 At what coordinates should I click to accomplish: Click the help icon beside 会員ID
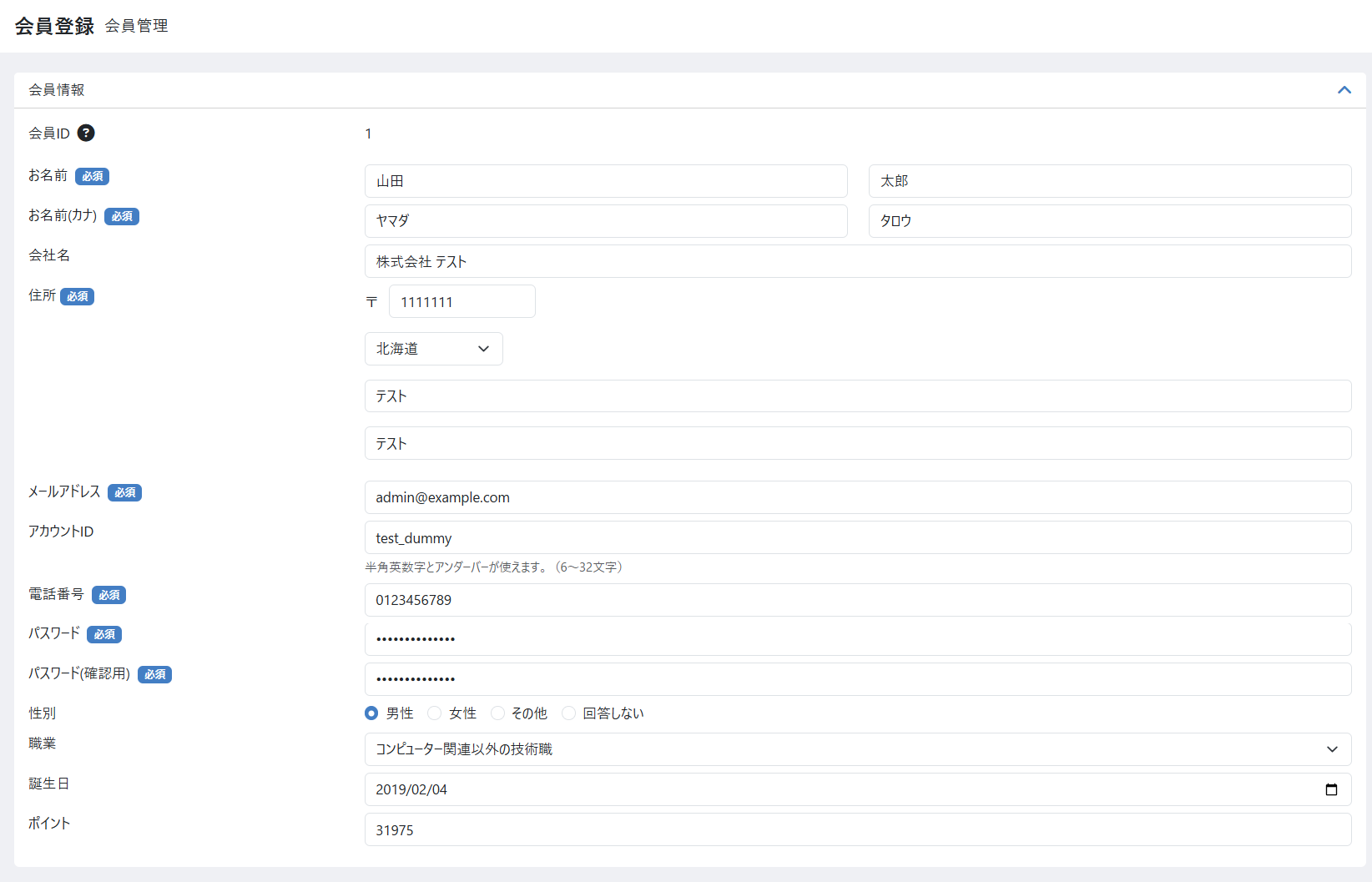pos(86,133)
